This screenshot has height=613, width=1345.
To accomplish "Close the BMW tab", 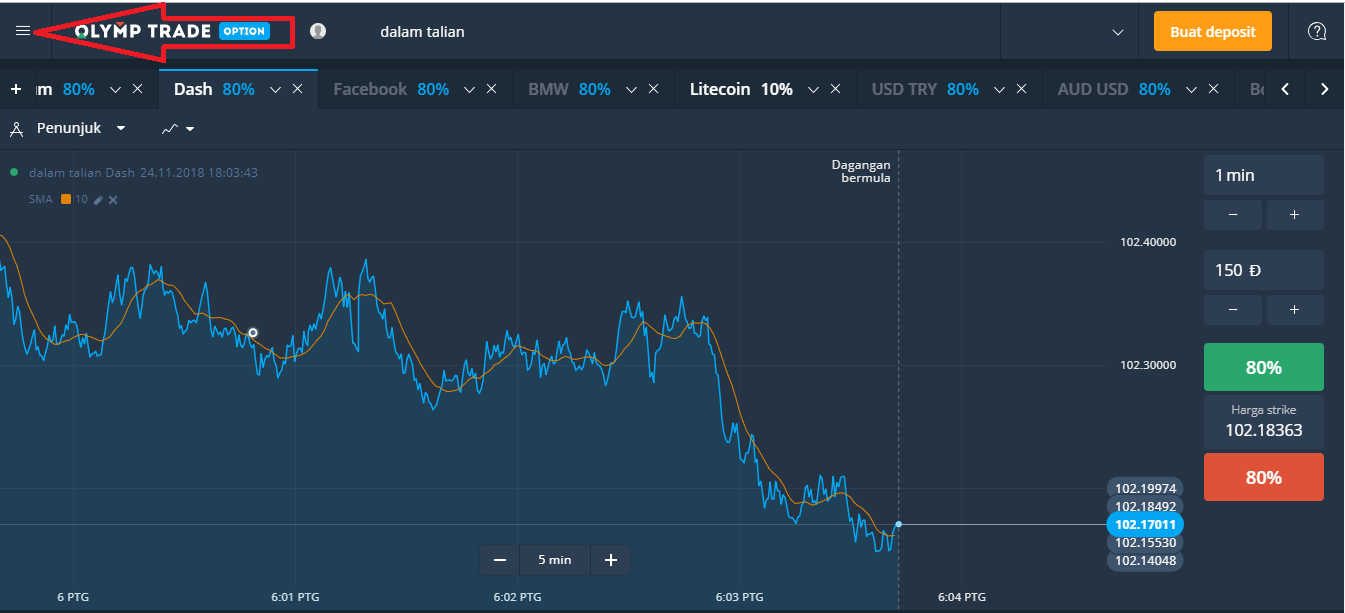I will 653,89.
